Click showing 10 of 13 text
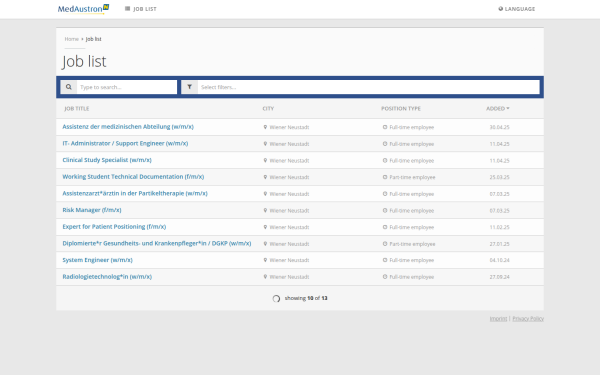The width and height of the screenshot is (600, 375). 306,298
